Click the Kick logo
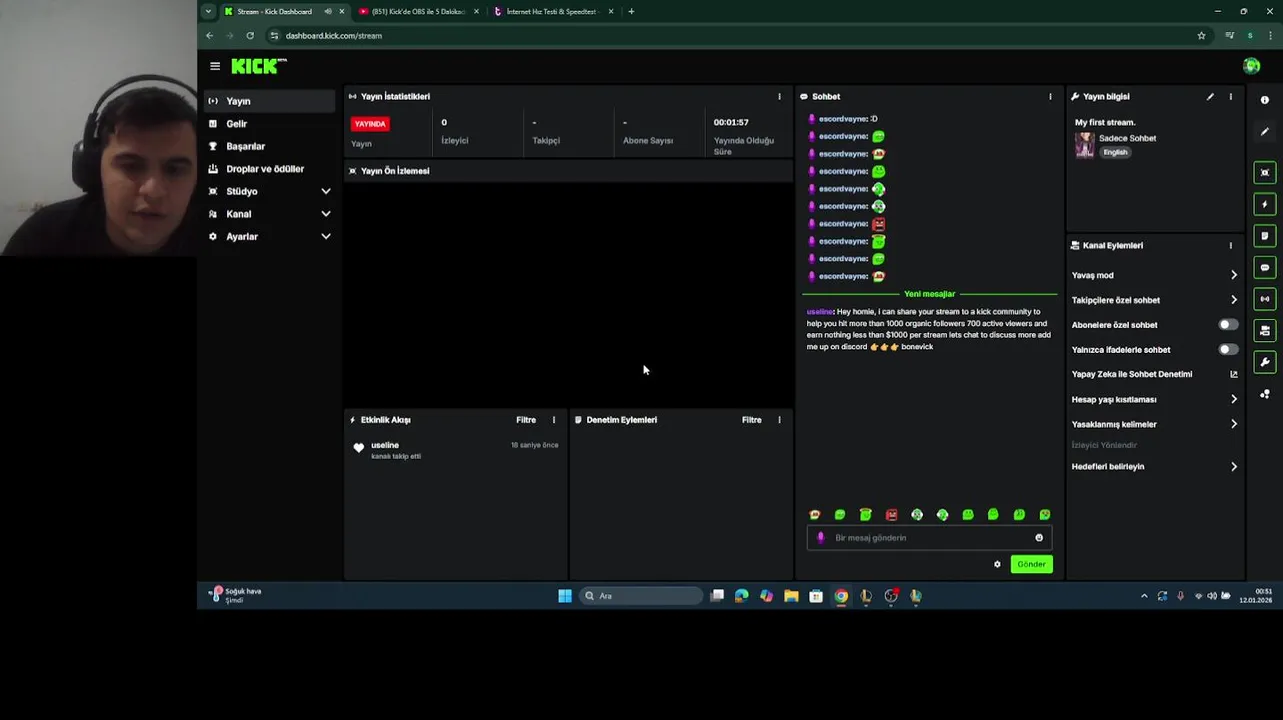This screenshot has width=1283, height=720. [x=258, y=66]
